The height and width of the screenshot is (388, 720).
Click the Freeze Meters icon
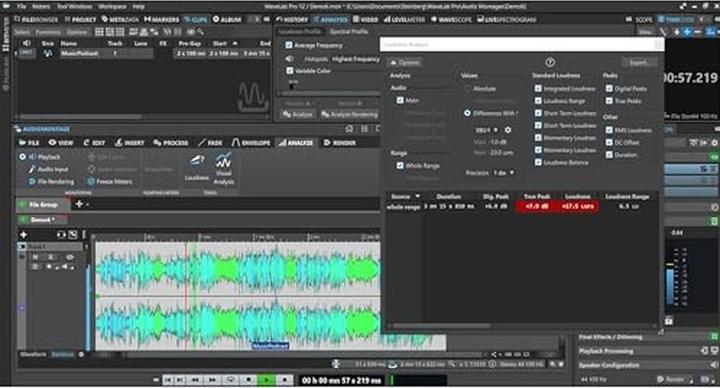coord(91,182)
